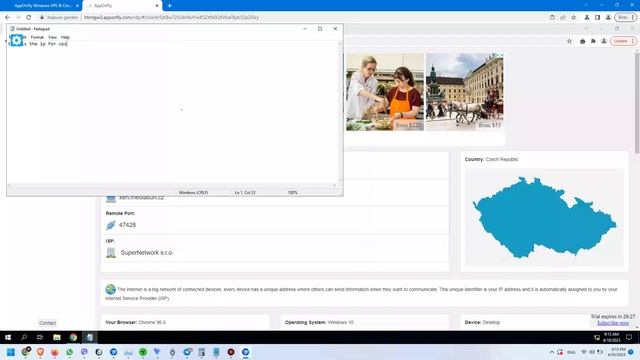Screen dimensions: 640x360
Task: Click the host system clock in the tray
Action: click(617, 352)
